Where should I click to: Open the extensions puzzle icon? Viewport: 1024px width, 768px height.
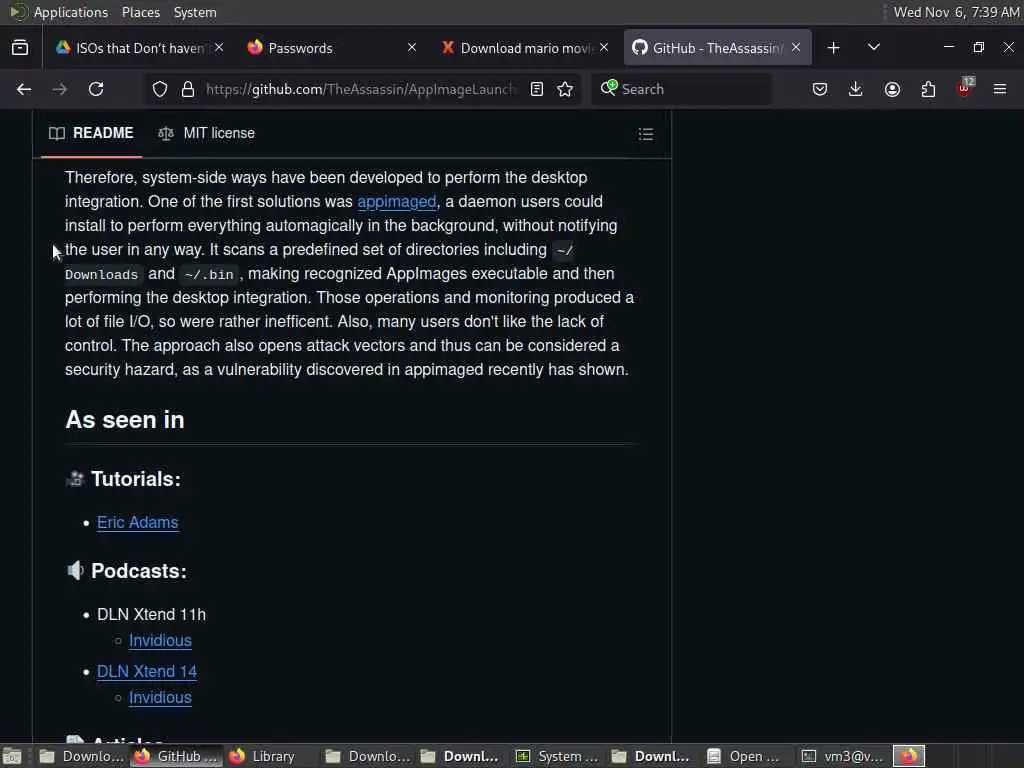[x=928, y=89]
